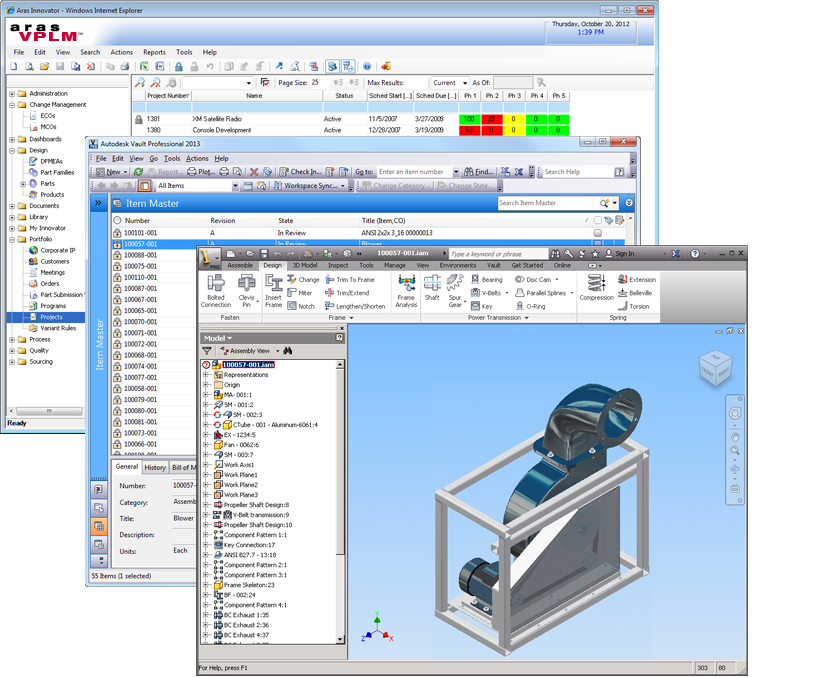Collapse the Change Management folder
Screen dimensions: 839x678
[12, 105]
